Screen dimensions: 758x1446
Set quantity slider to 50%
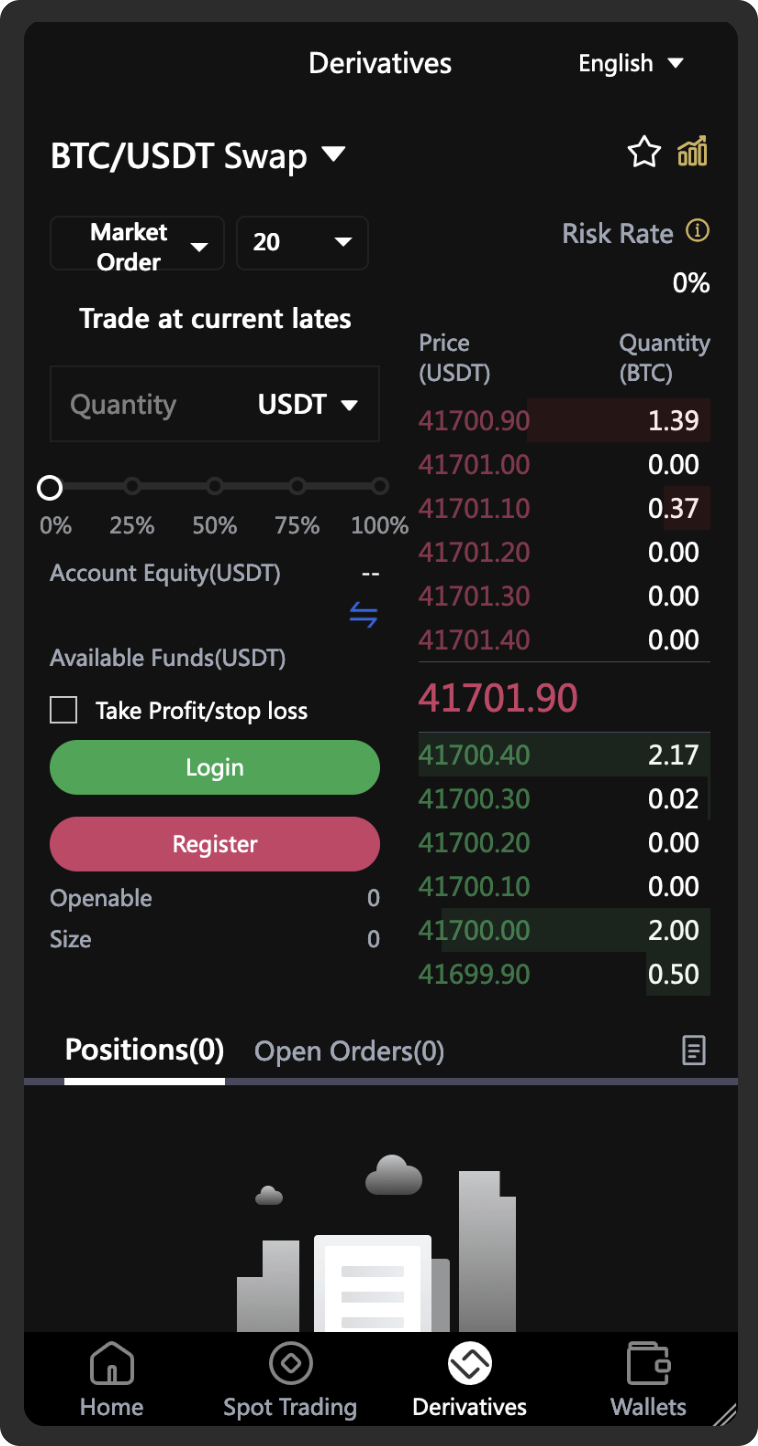click(x=215, y=487)
